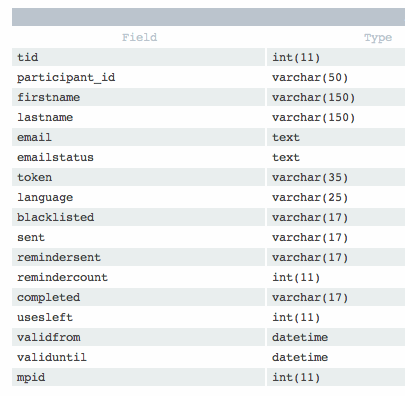Click the varchar(25) type cell

[336, 197]
